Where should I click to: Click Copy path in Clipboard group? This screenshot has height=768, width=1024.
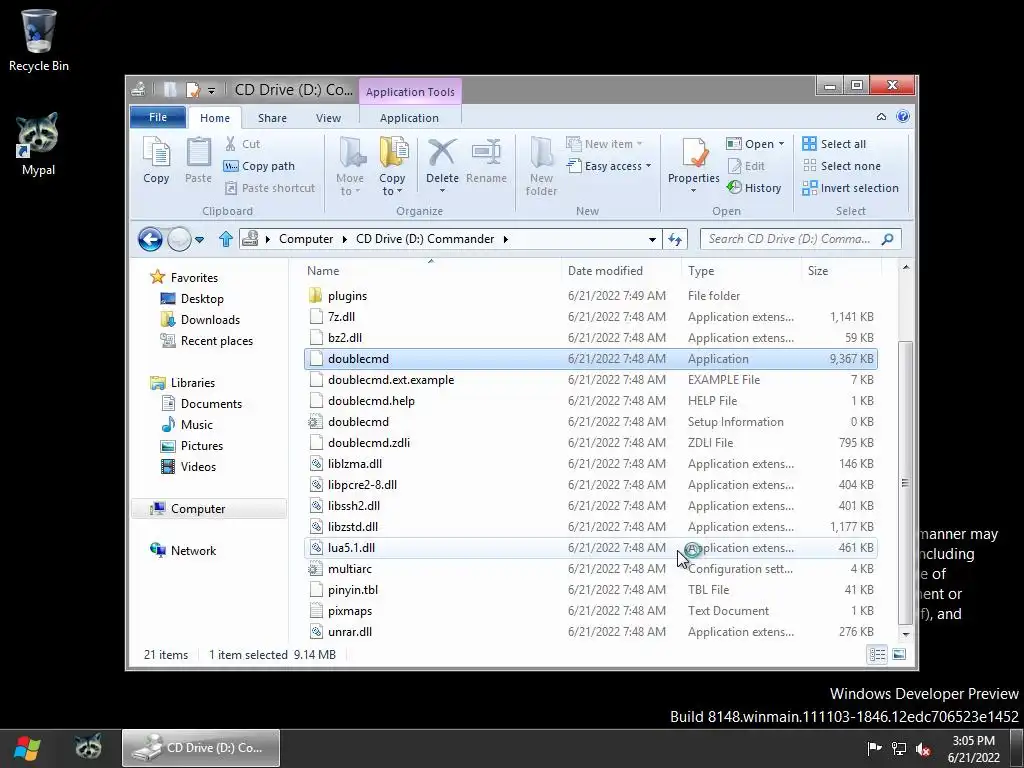pos(259,166)
